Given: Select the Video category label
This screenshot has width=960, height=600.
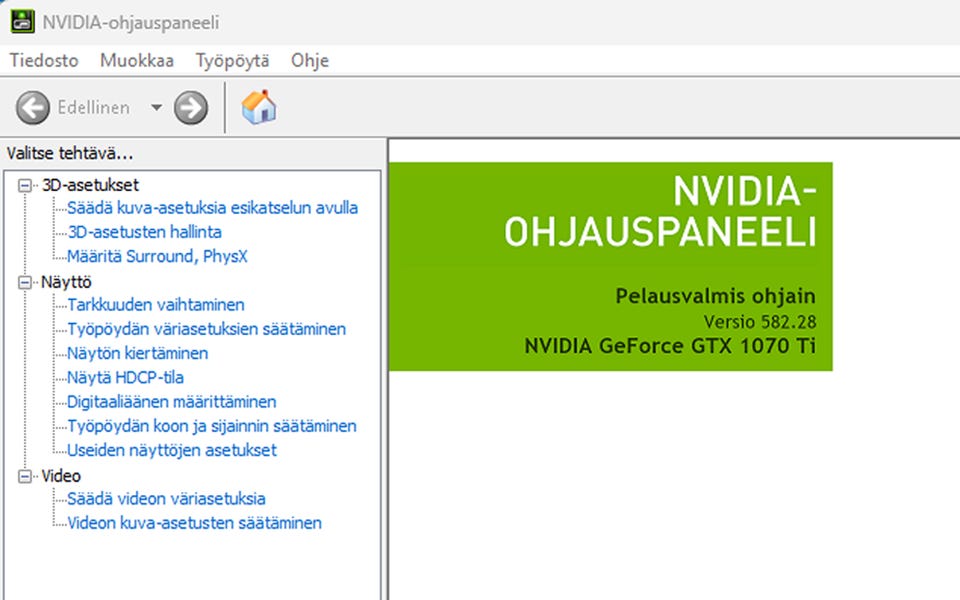Looking at the screenshot, I should click(61, 476).
